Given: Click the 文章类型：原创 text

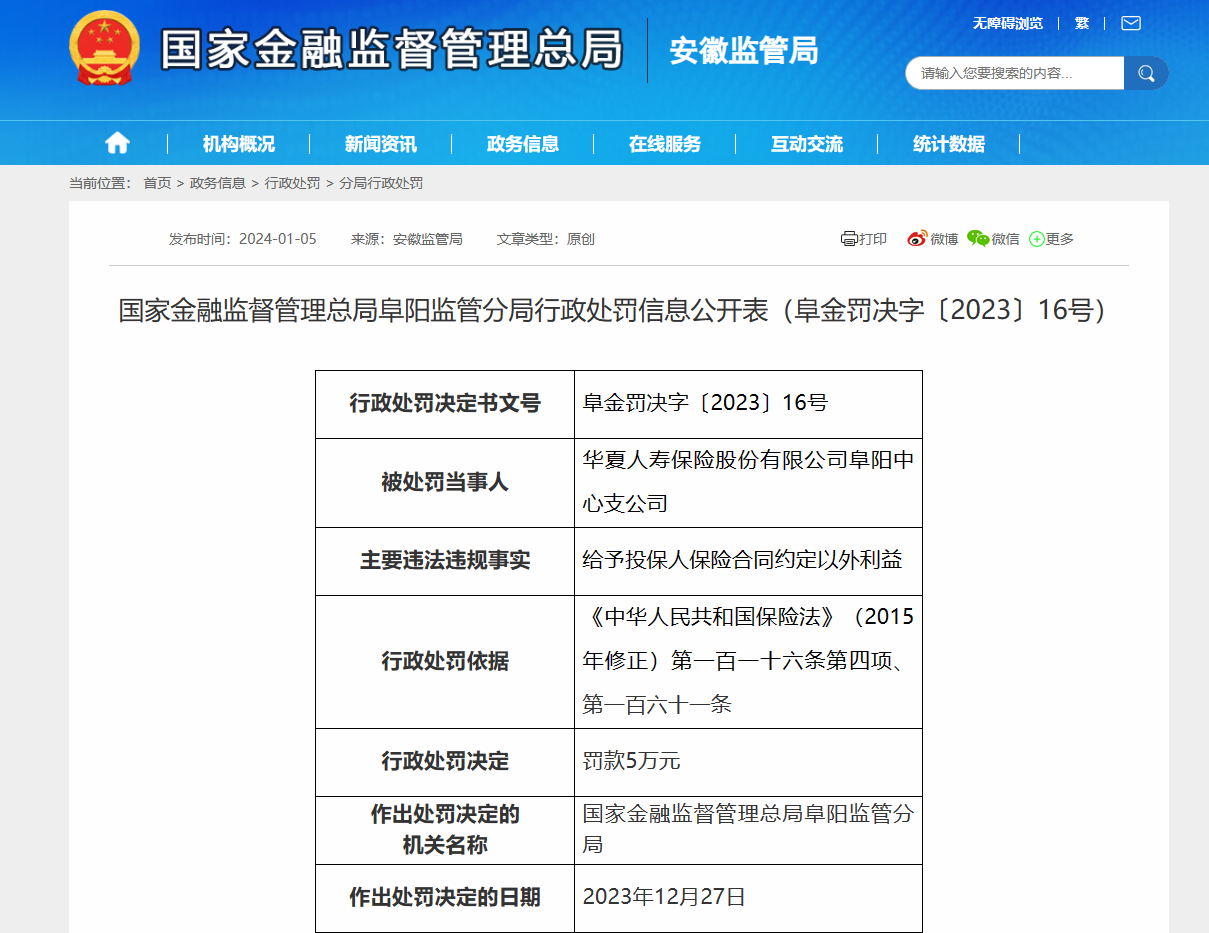Looking at the screenshot, I should (546, 239).
